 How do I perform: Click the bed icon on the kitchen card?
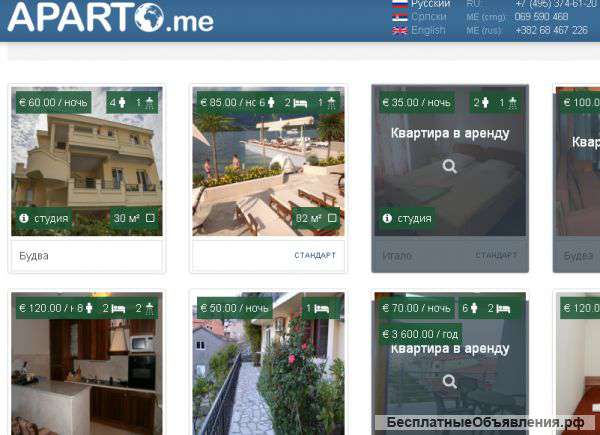118,309
